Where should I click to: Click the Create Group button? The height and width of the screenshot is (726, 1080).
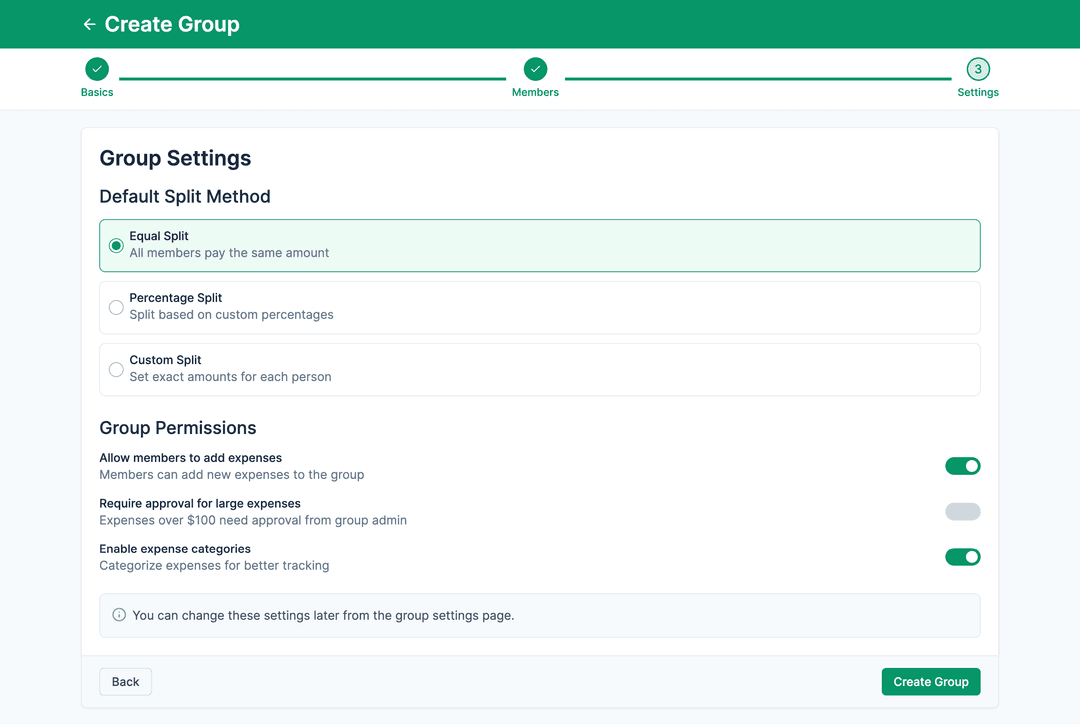[930, 681]
